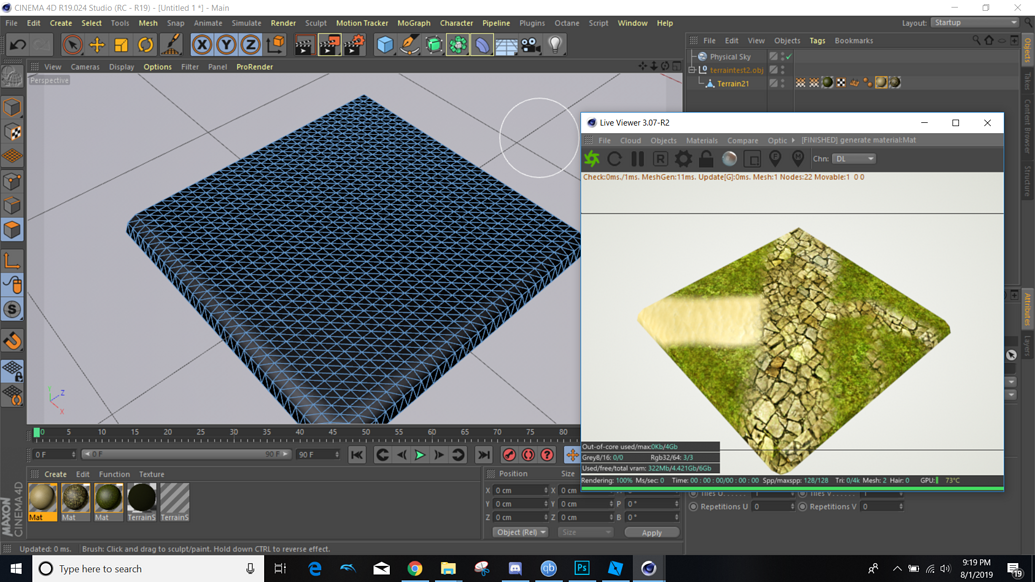Go to end of animation

point(484,455)
